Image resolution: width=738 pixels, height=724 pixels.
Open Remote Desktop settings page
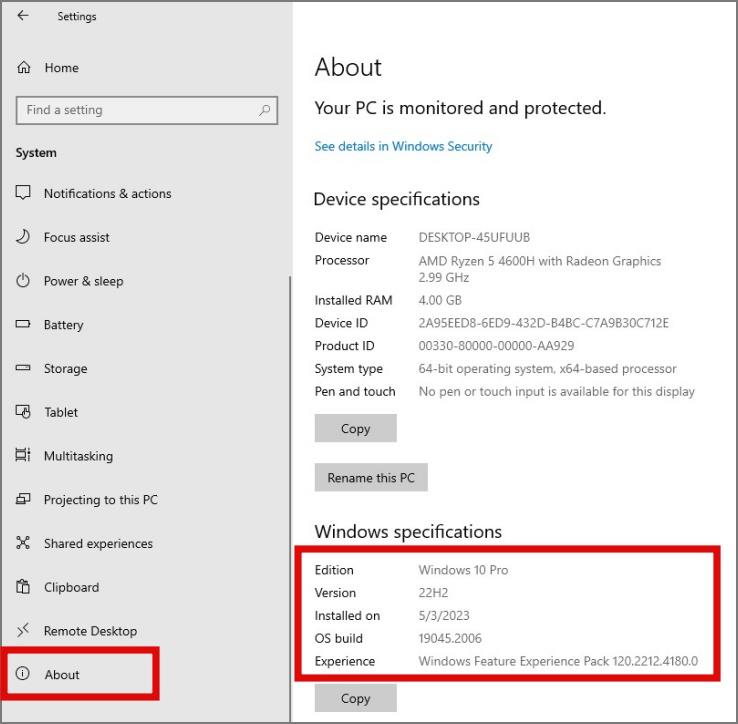coord(90,631)
